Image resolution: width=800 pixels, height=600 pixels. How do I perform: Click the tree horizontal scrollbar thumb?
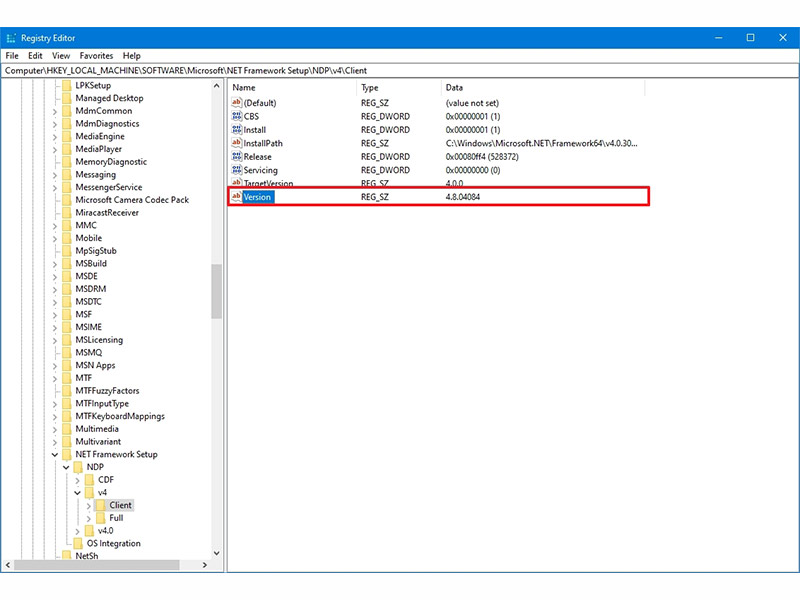97,565
